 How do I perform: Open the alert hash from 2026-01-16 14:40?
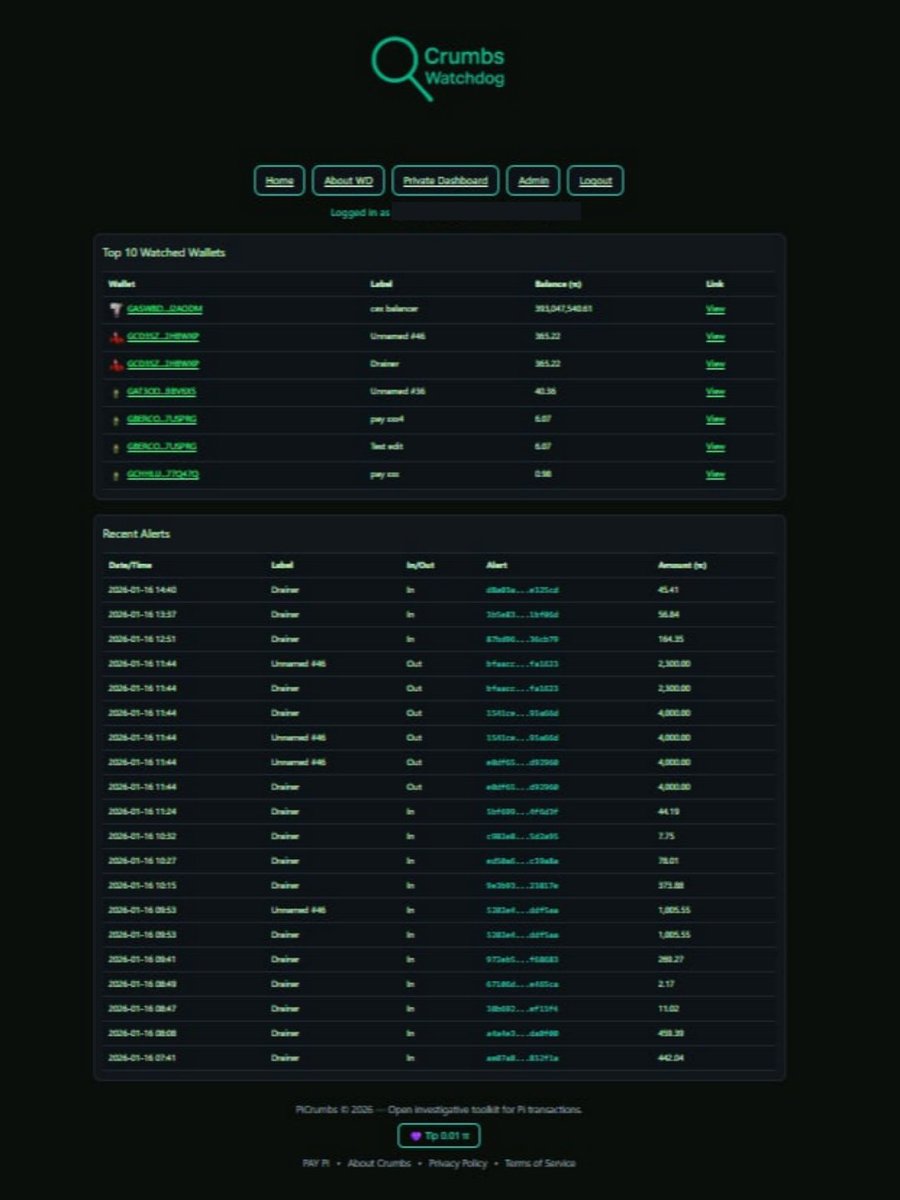522,590
